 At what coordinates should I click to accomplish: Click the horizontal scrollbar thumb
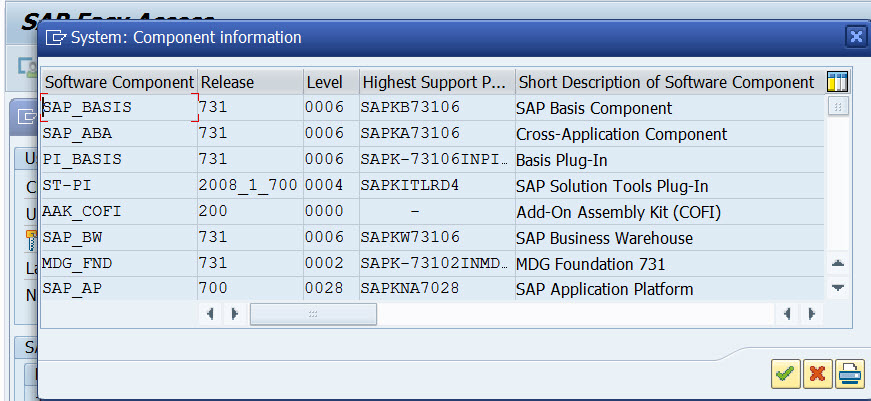tap(313, 314)
